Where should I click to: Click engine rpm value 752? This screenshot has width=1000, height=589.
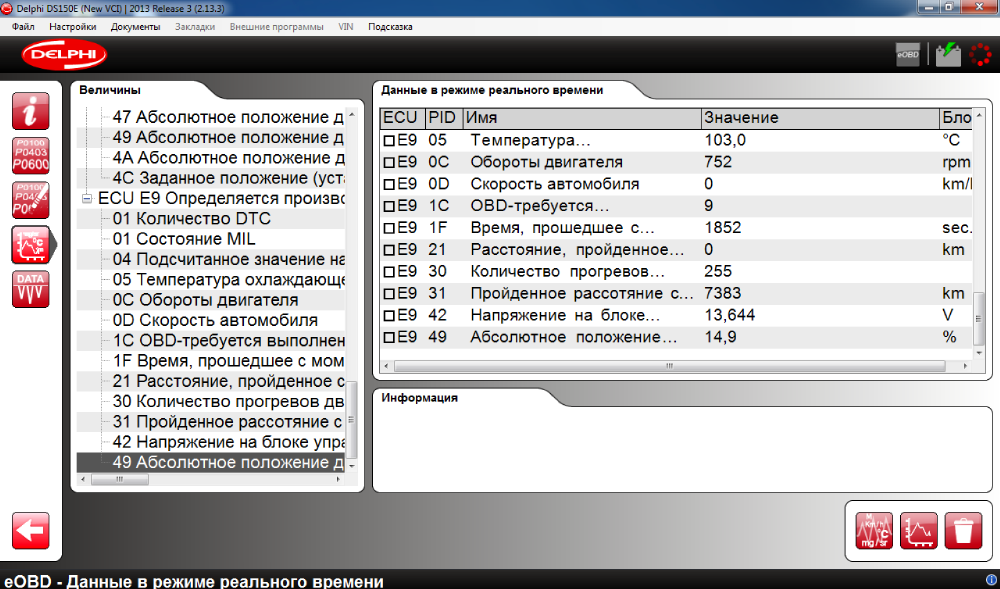[718, 163]
